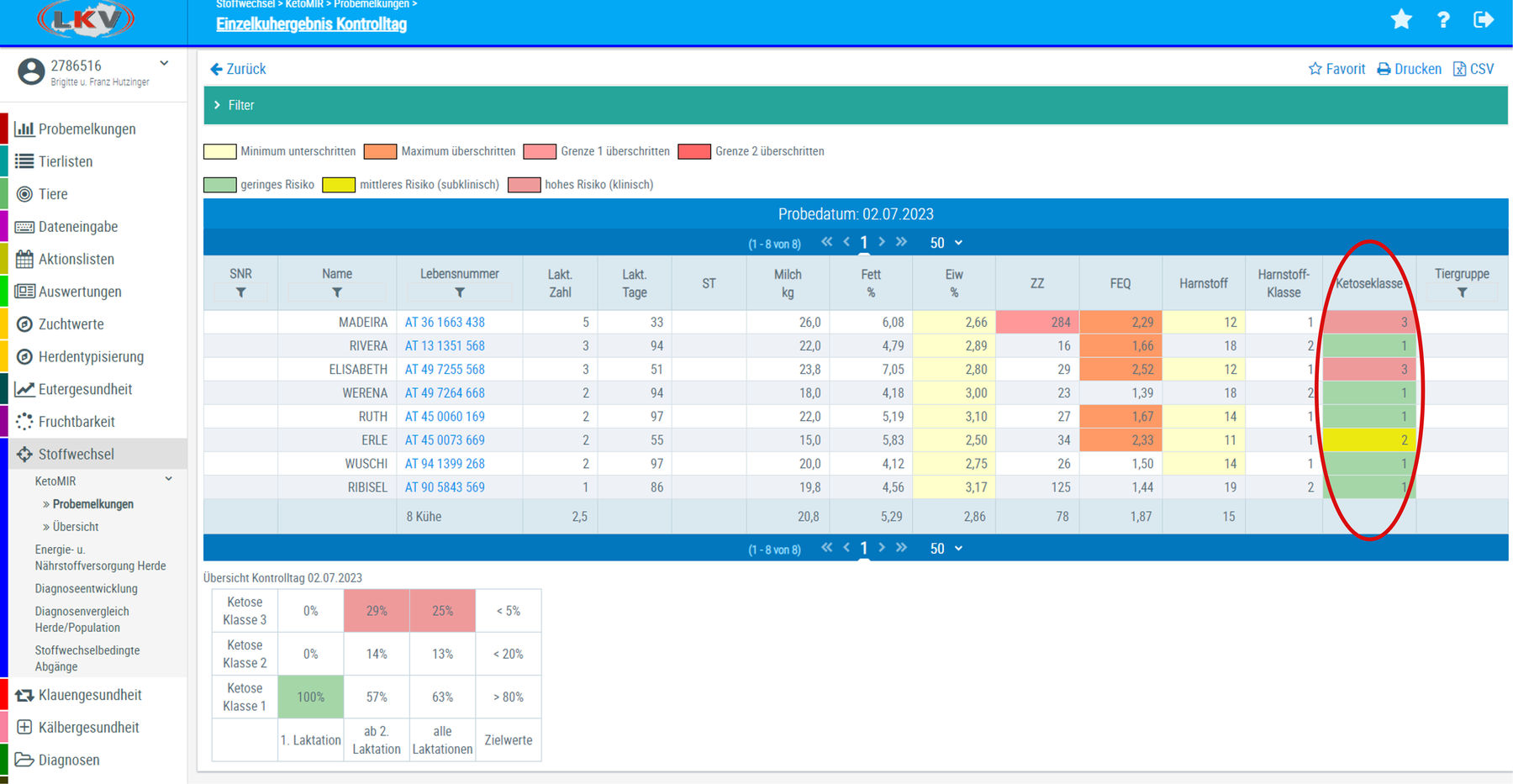The width and height of the screenshot is (1513, 784).
Task: Click the yellow Ketoseklasse cell for ERLE
Action: tap(1369, 440)
